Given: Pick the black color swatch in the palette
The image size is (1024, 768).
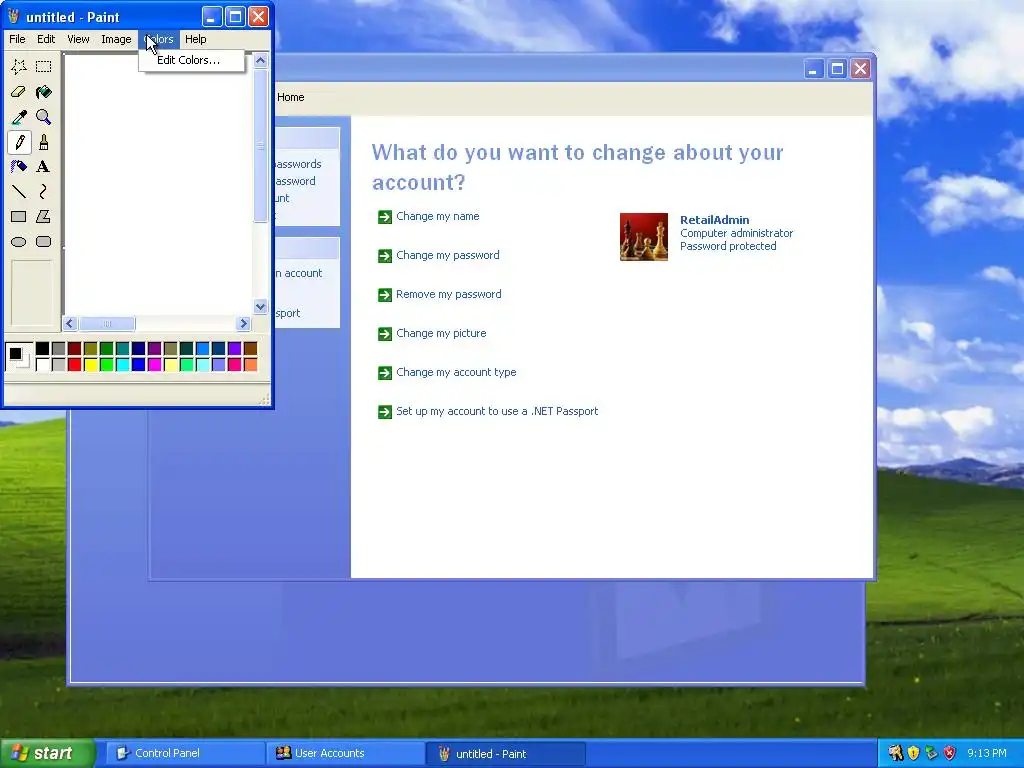Looking at the screenshot, I should coord(42,349).
